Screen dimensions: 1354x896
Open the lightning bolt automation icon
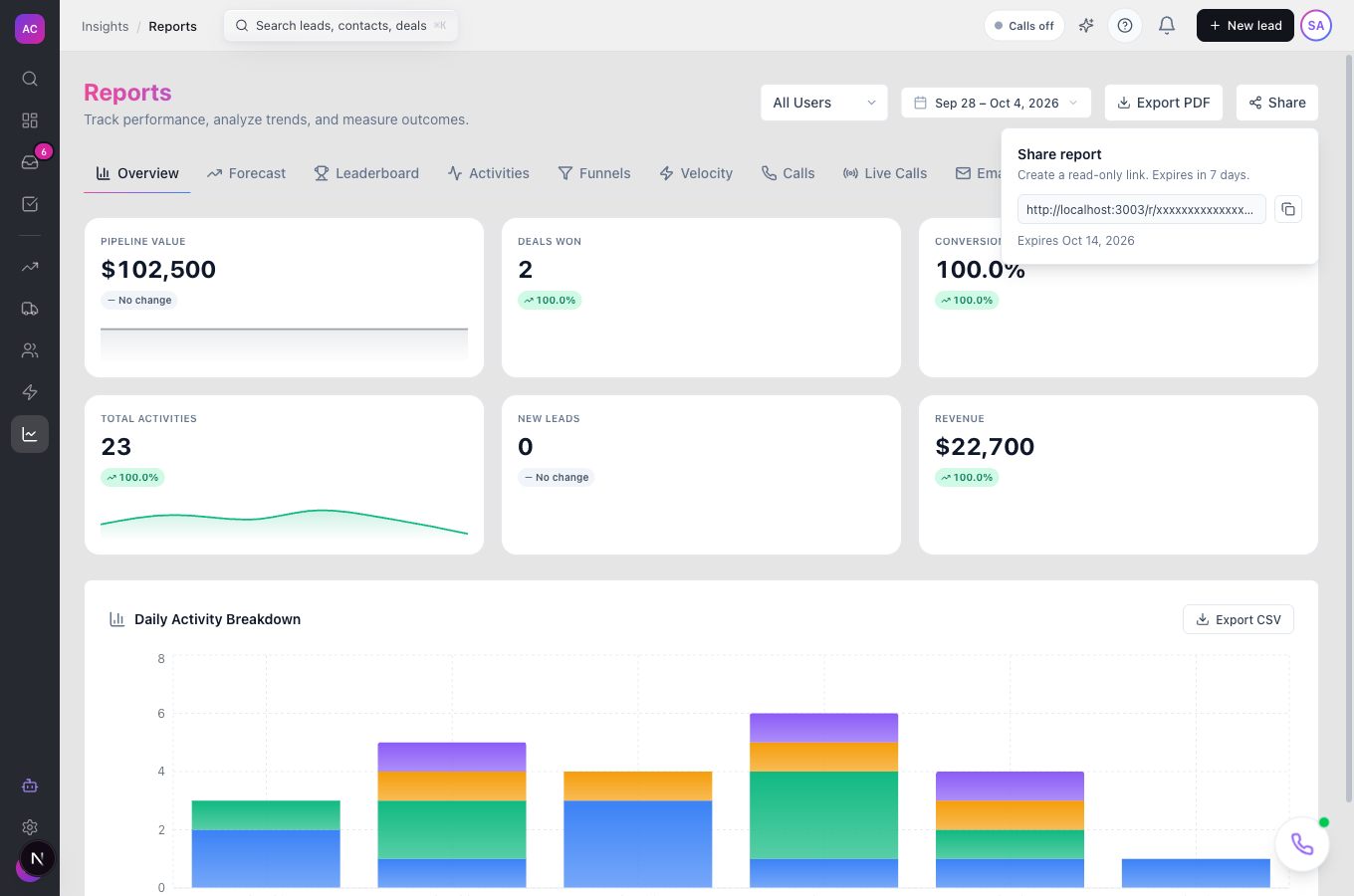(x=30, y=392)
